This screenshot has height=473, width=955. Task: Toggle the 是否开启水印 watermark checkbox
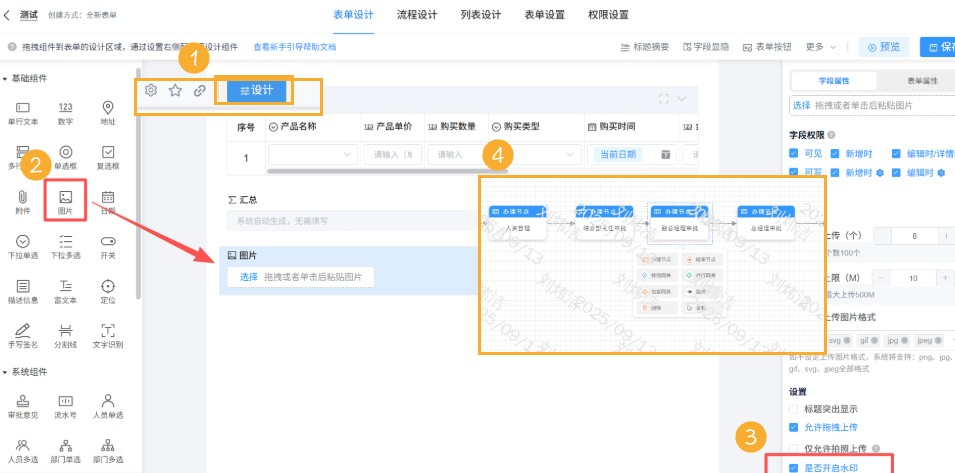coord(795,467)
